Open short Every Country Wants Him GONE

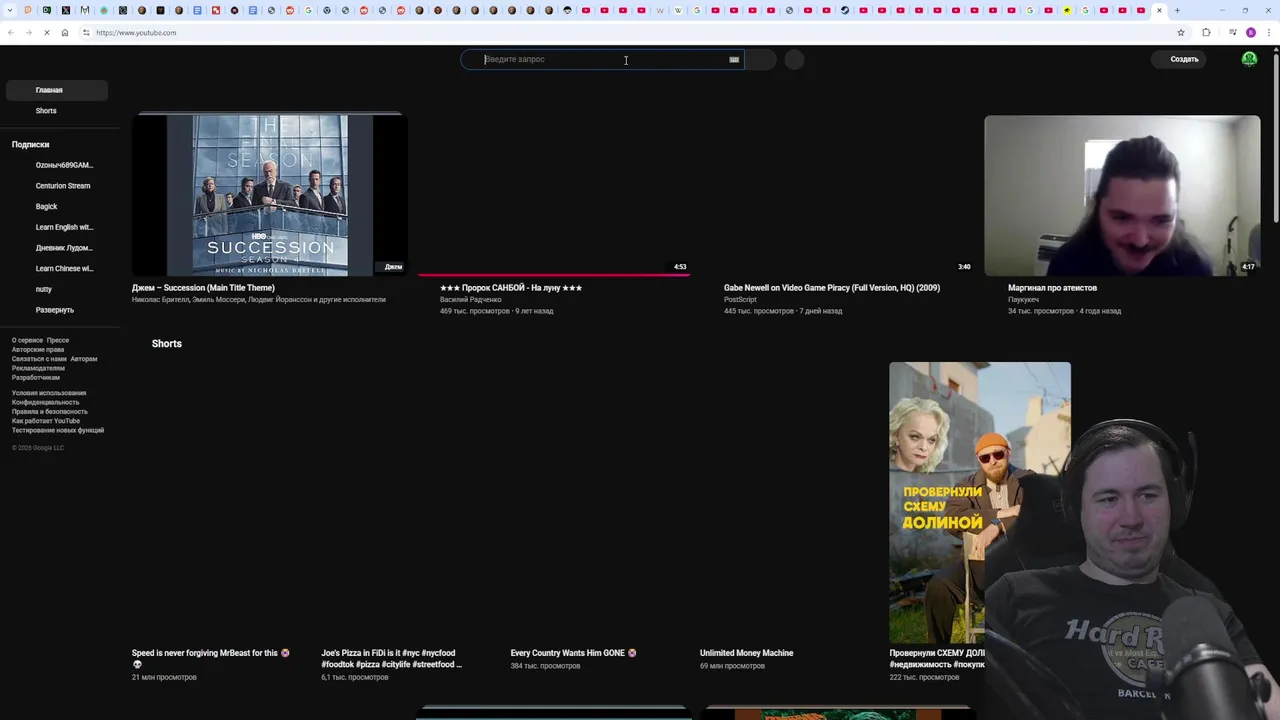point(573,653)
